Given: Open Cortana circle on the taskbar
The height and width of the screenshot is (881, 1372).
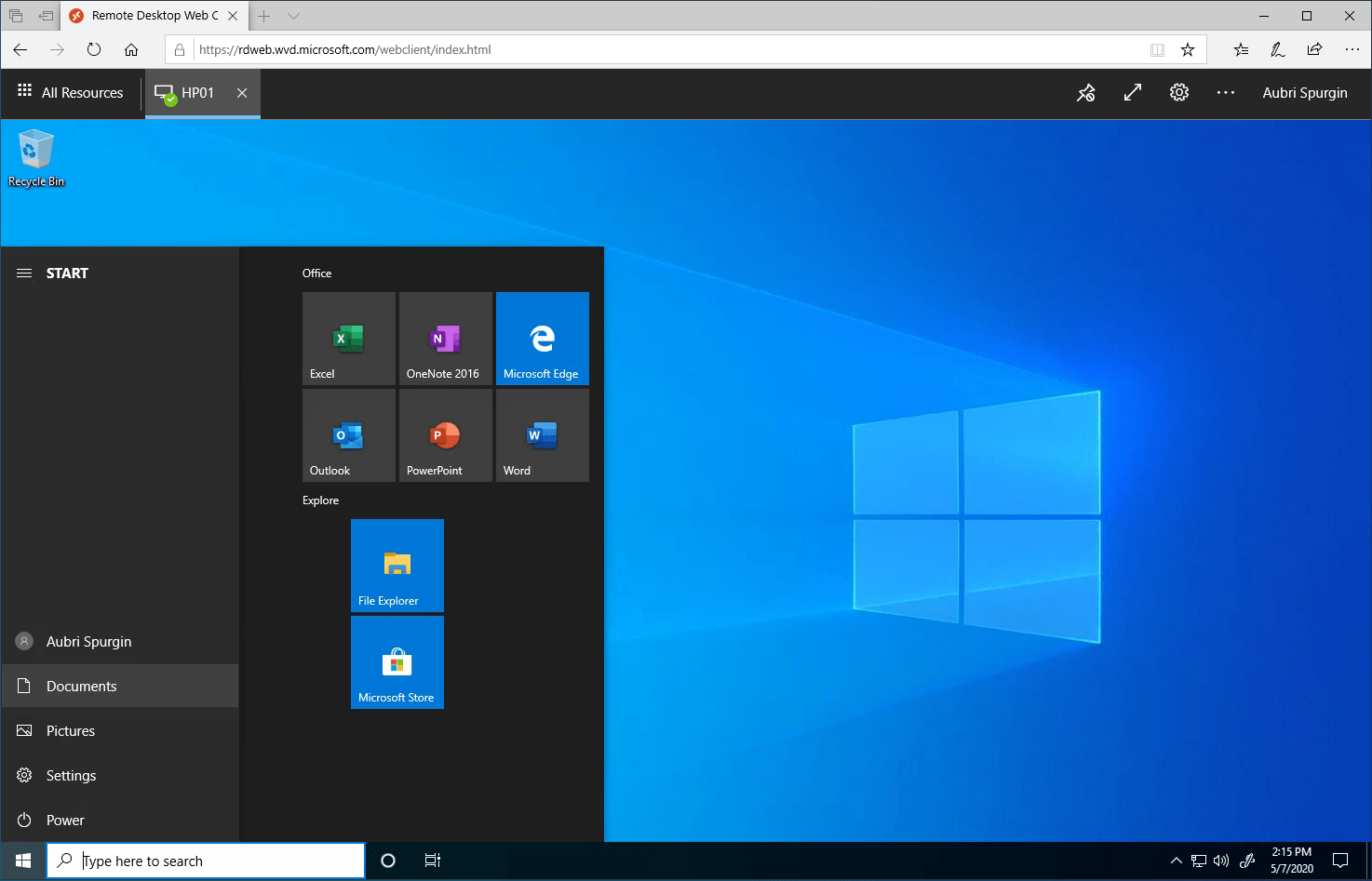Looking at the screenshot, I should [x=388, y=861].
